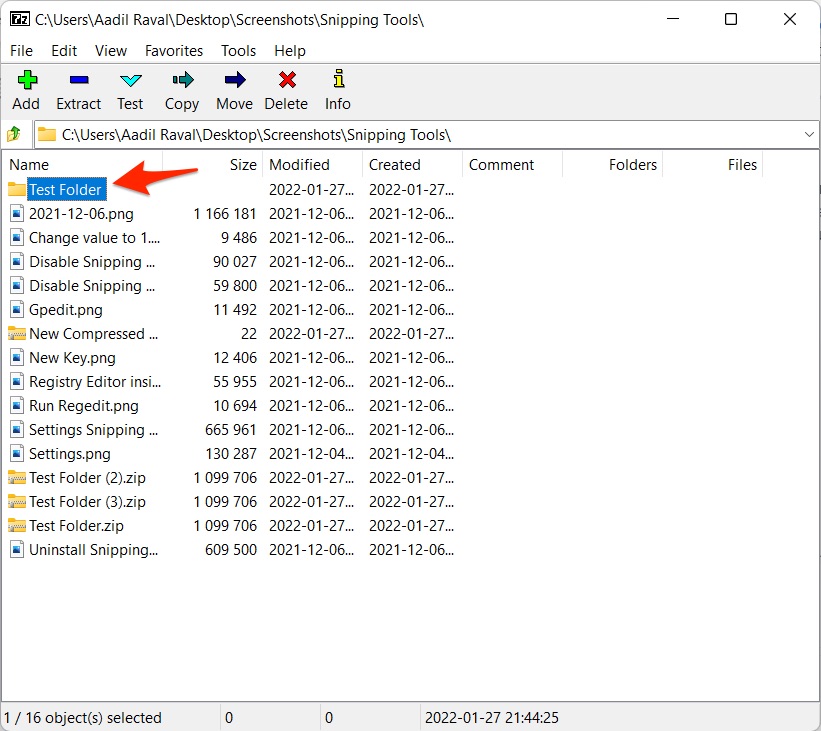This screenshot has width=821, height=731.
Task: Select the Settings.png file row
Action: 69,454
